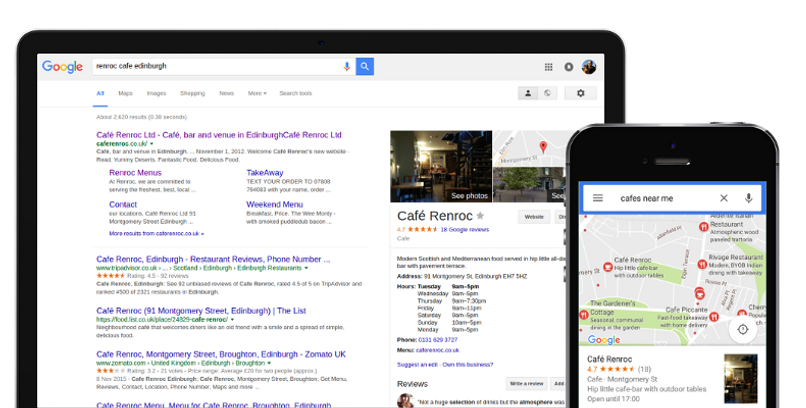Open the Renroc Menus sitelink

coord(135,173)
